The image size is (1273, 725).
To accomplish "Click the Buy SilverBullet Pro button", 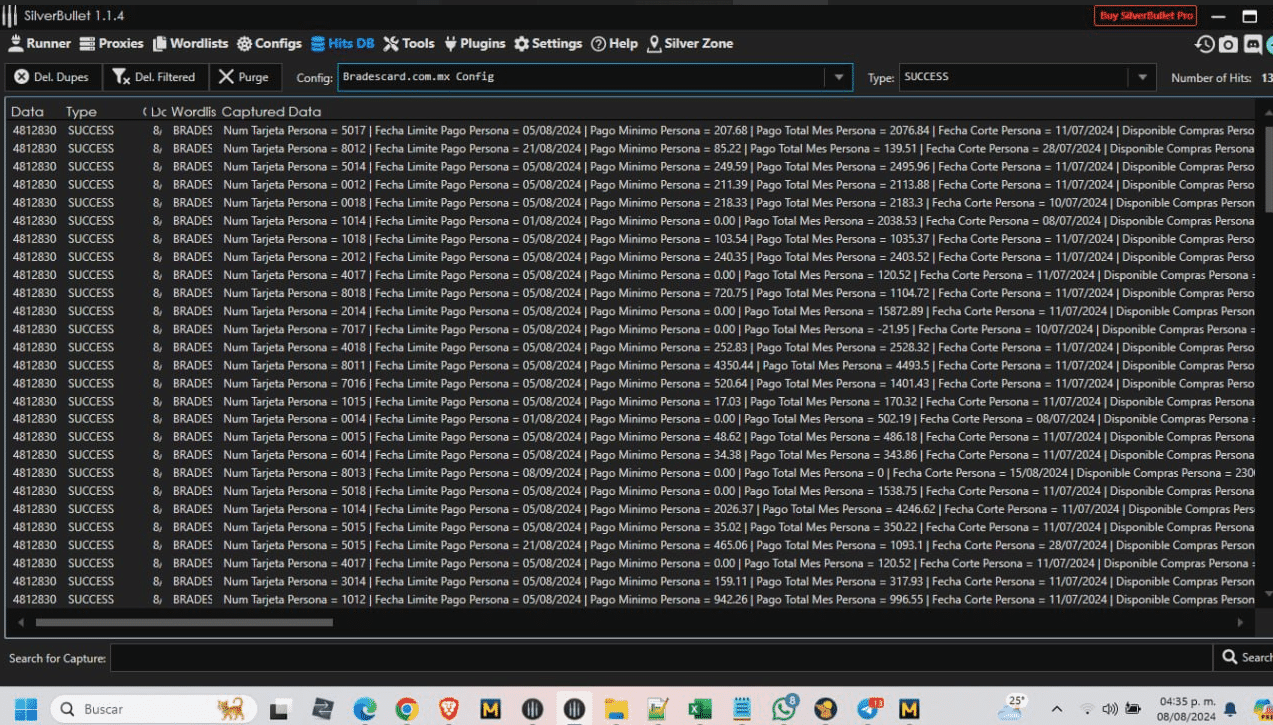I will click(1145, 16).
